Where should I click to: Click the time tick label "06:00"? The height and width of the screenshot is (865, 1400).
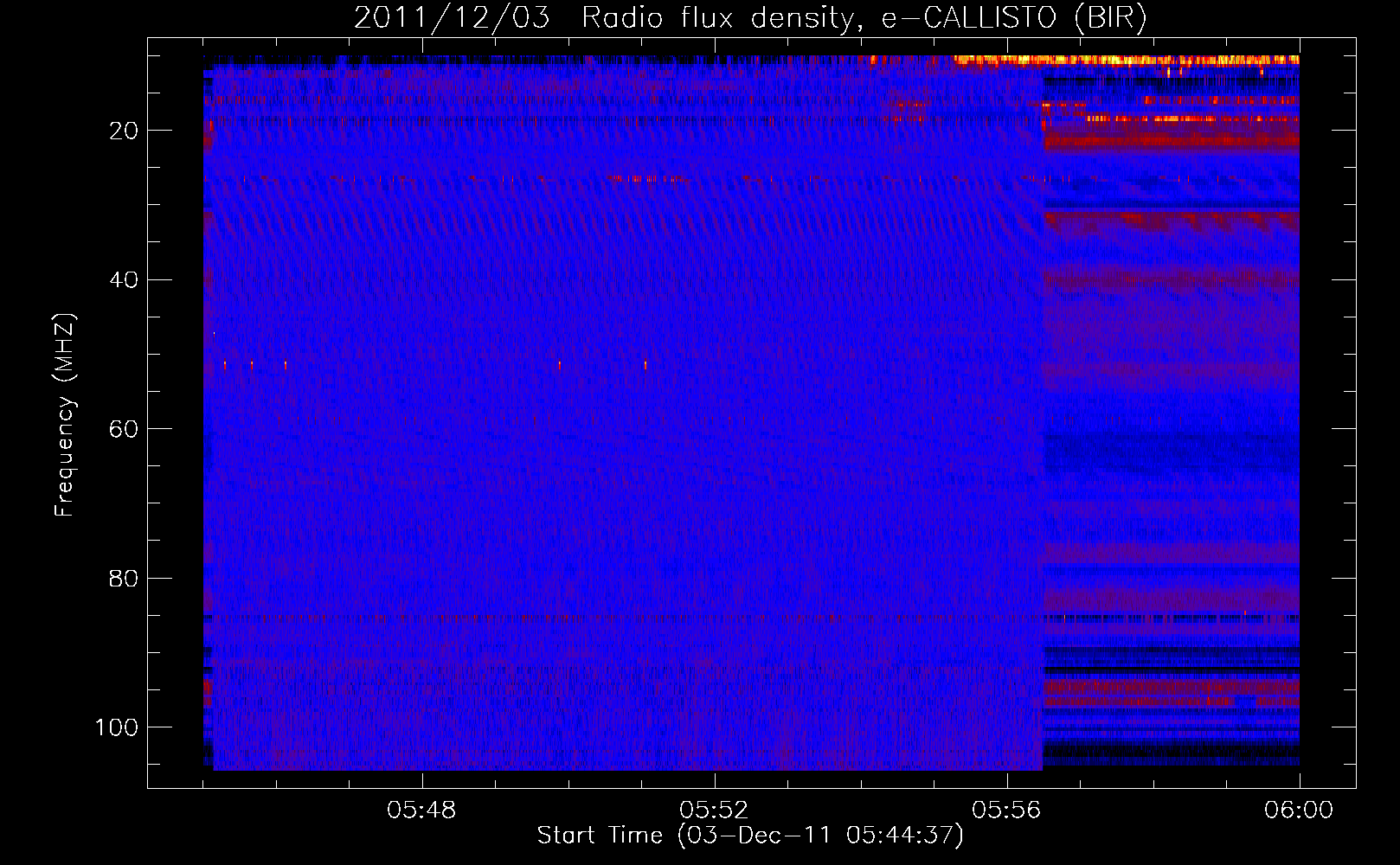1299,811
